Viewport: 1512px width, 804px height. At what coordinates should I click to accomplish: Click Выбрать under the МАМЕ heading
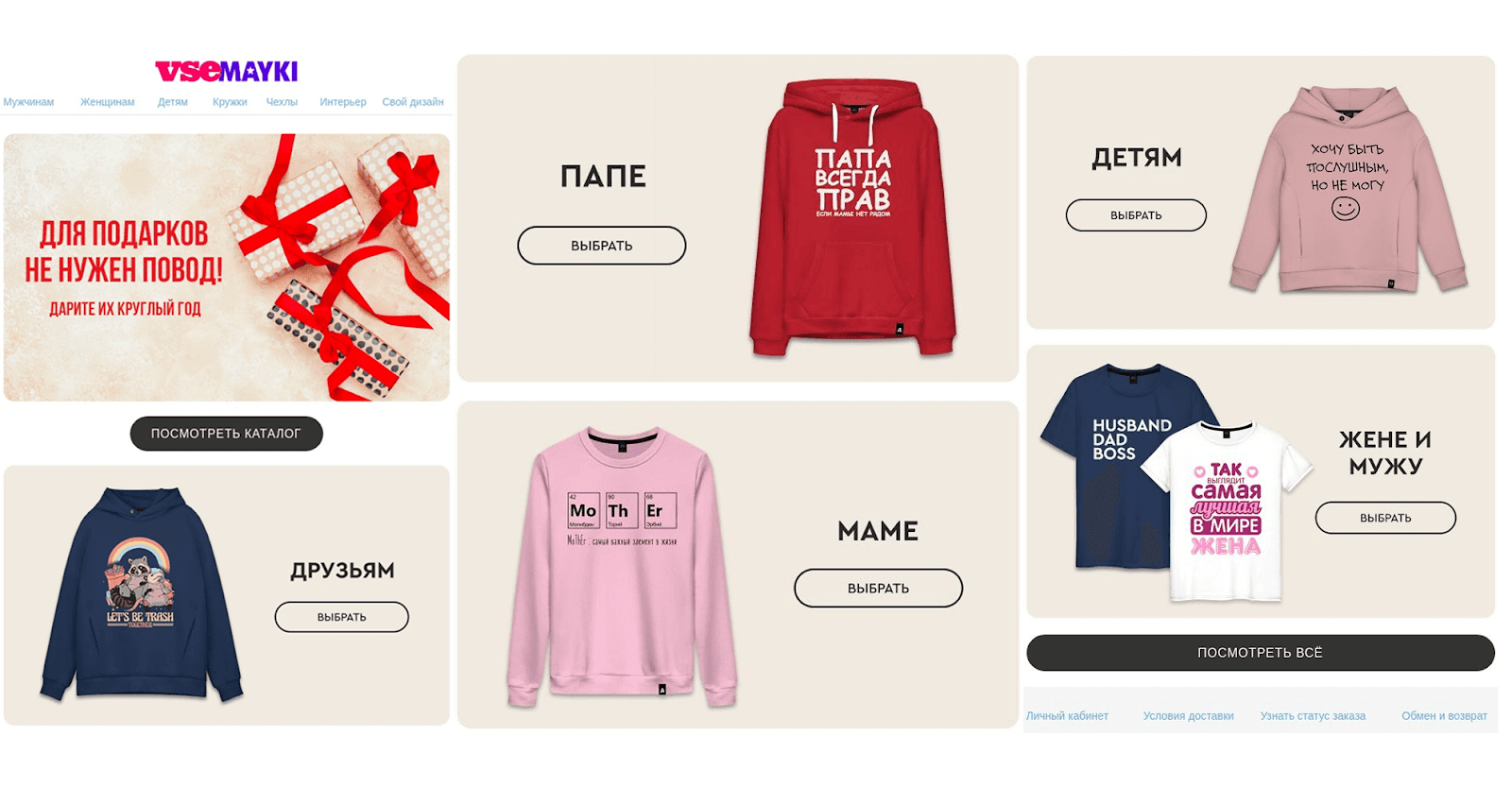click(879, 588)
